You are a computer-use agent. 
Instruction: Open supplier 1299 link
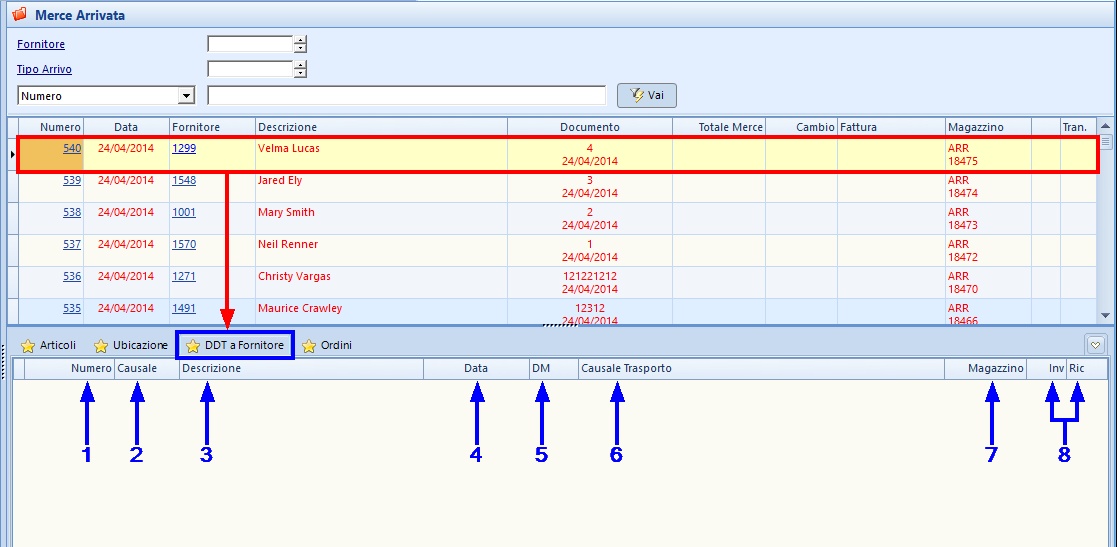tap(184, 148)
